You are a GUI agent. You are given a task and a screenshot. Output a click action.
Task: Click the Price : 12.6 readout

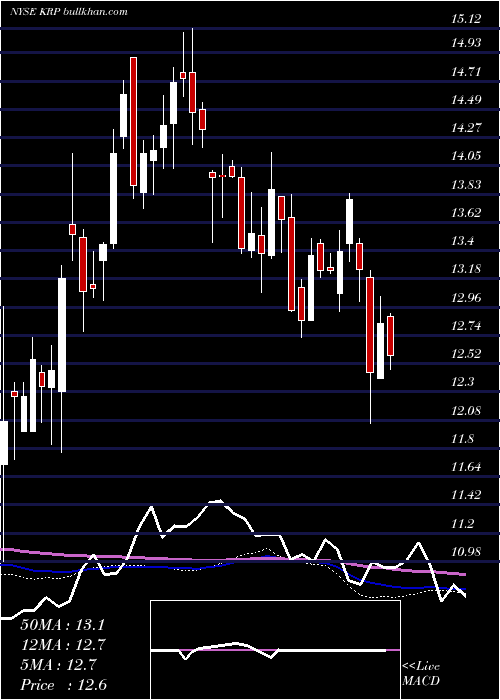point(63,685)
